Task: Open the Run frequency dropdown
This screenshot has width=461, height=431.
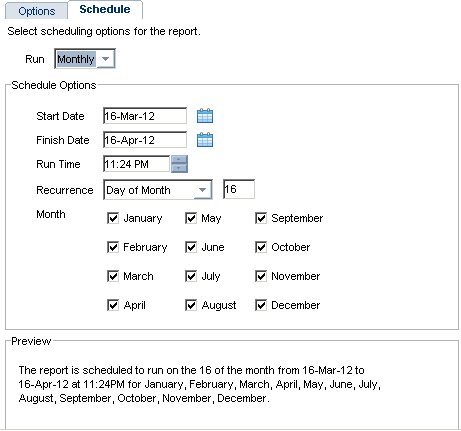Action: pyautogui.click(x=85, y=59)
